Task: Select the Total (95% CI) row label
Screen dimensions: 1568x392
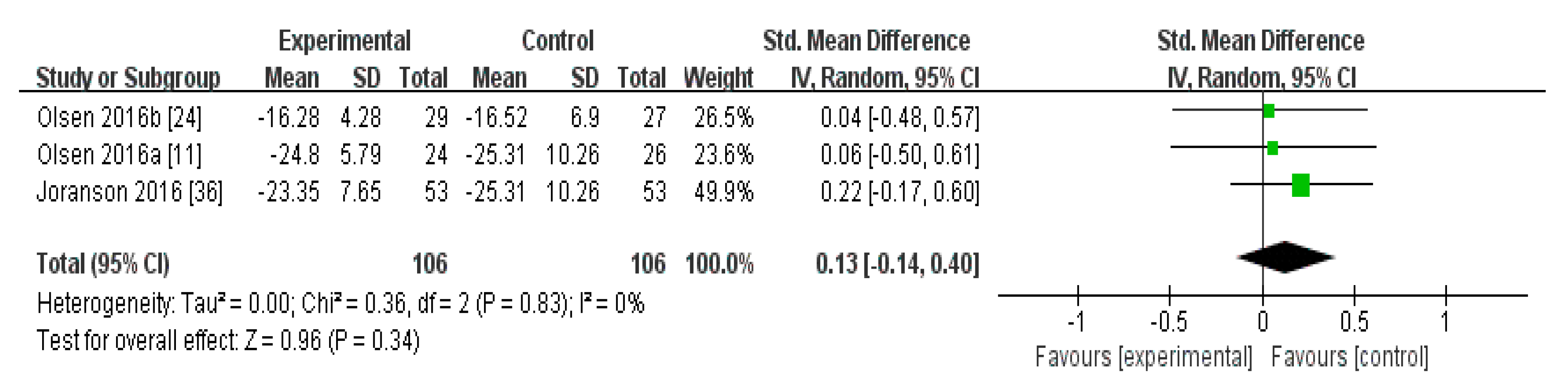Action: coord(103,264)
